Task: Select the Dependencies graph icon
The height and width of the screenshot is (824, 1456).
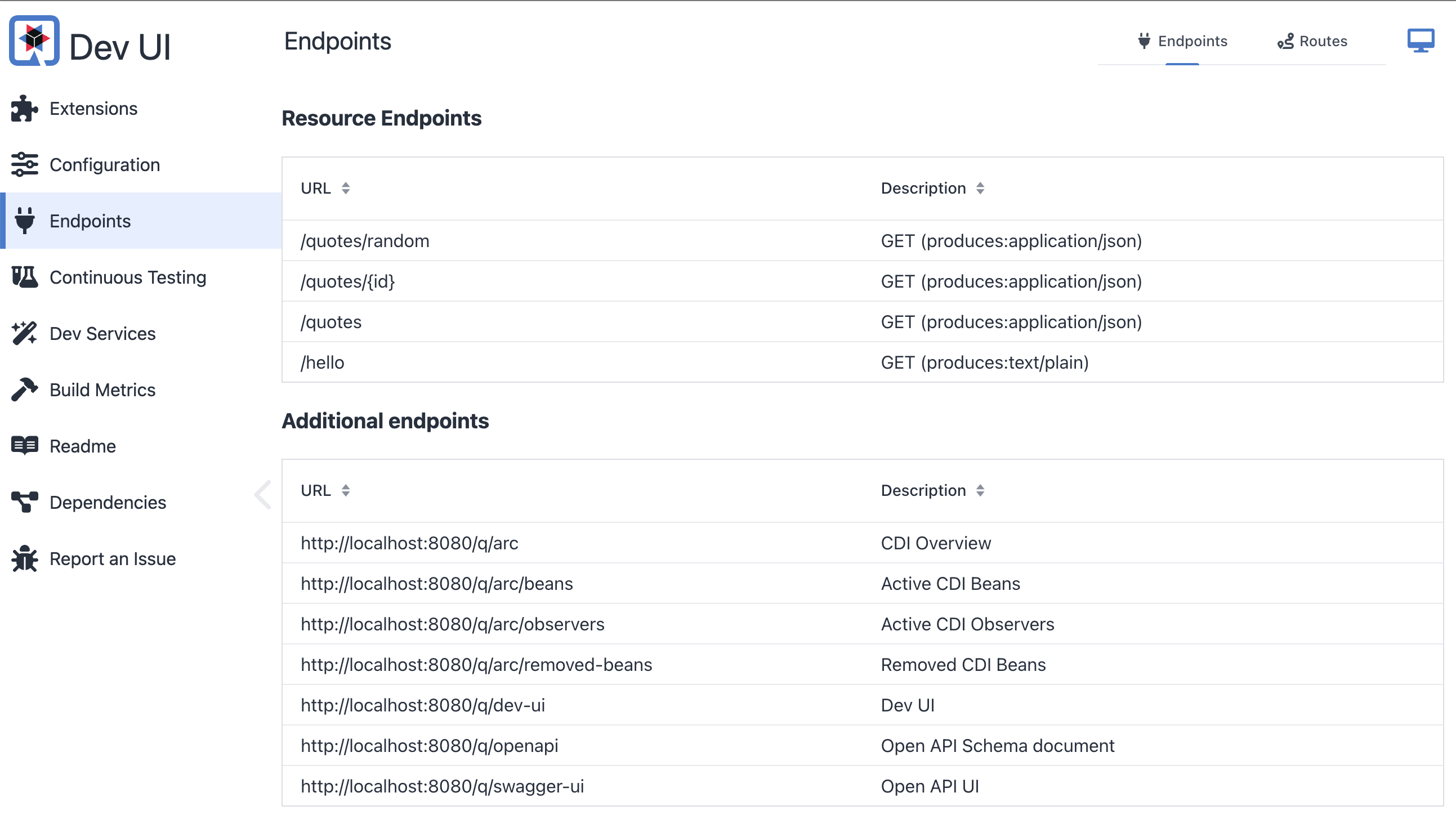Action: tap(23, 501)
